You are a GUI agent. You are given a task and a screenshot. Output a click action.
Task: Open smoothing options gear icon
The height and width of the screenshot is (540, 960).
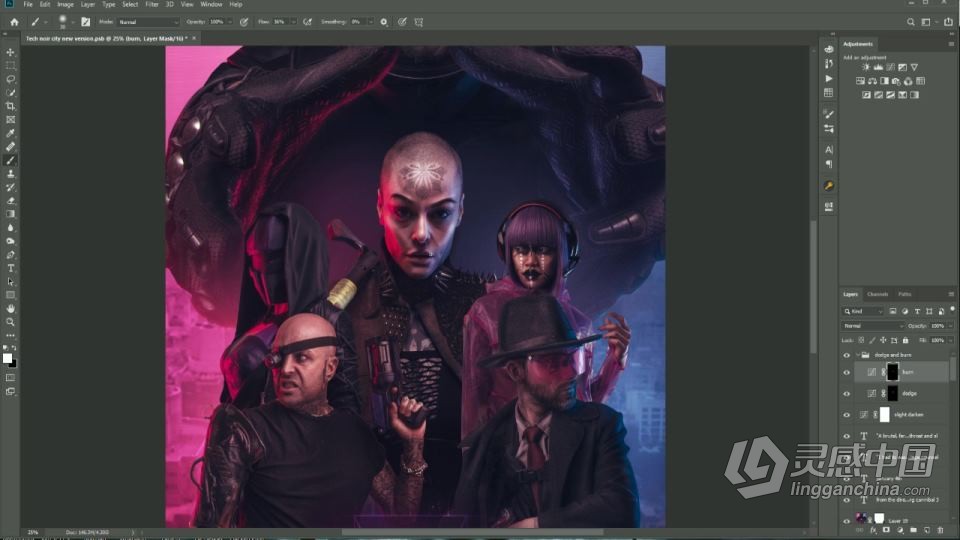pos(384,22)
